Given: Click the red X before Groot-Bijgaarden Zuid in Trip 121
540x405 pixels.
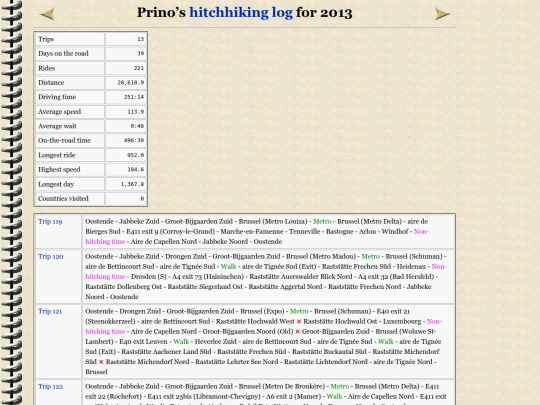Looking at the screenshot, I should [298, 332].
